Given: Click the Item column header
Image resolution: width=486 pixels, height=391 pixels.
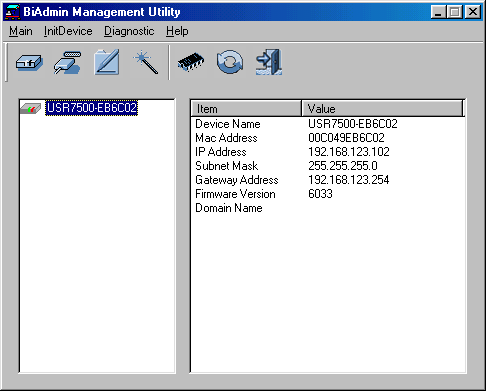Looking at the screenshot, I should 246,109.
